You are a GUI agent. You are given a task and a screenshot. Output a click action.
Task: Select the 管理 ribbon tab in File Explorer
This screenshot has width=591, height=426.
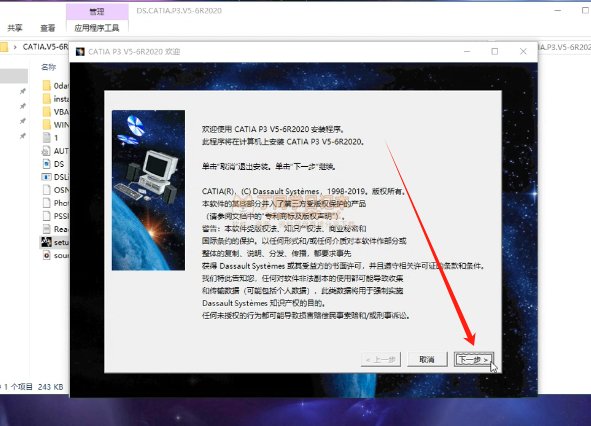pos(96,12)
